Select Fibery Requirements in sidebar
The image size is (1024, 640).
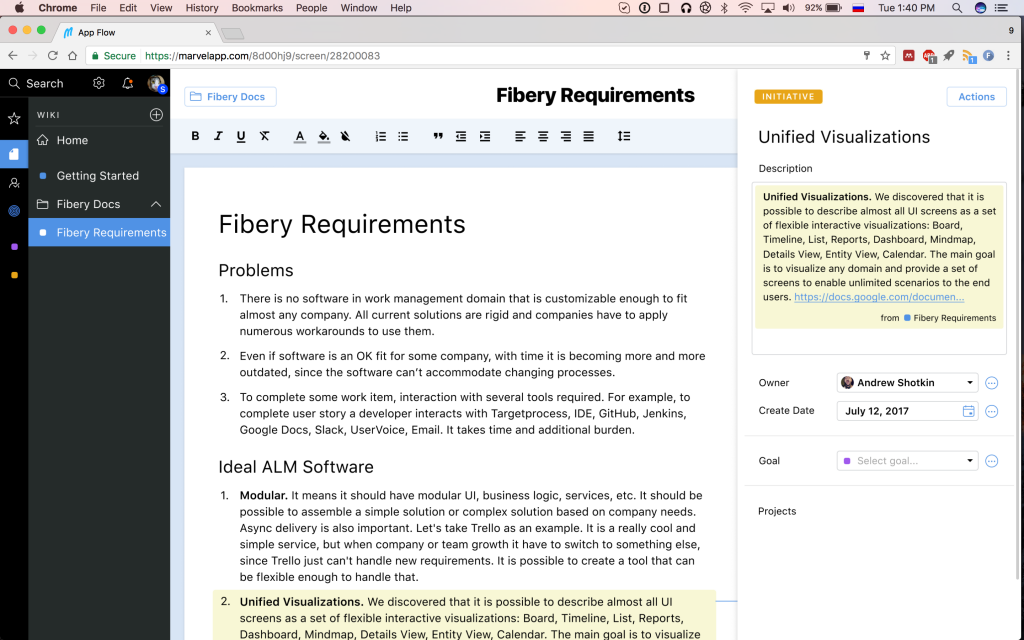click(99, 232)
